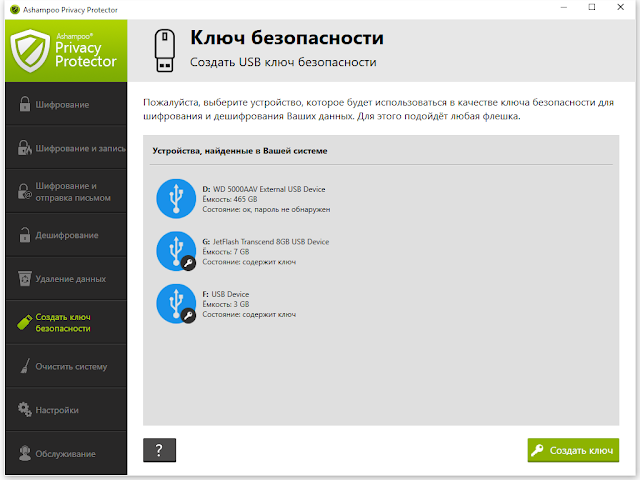
Task: Click the padlock icon beside Шифрование
Action: [24, 104]
